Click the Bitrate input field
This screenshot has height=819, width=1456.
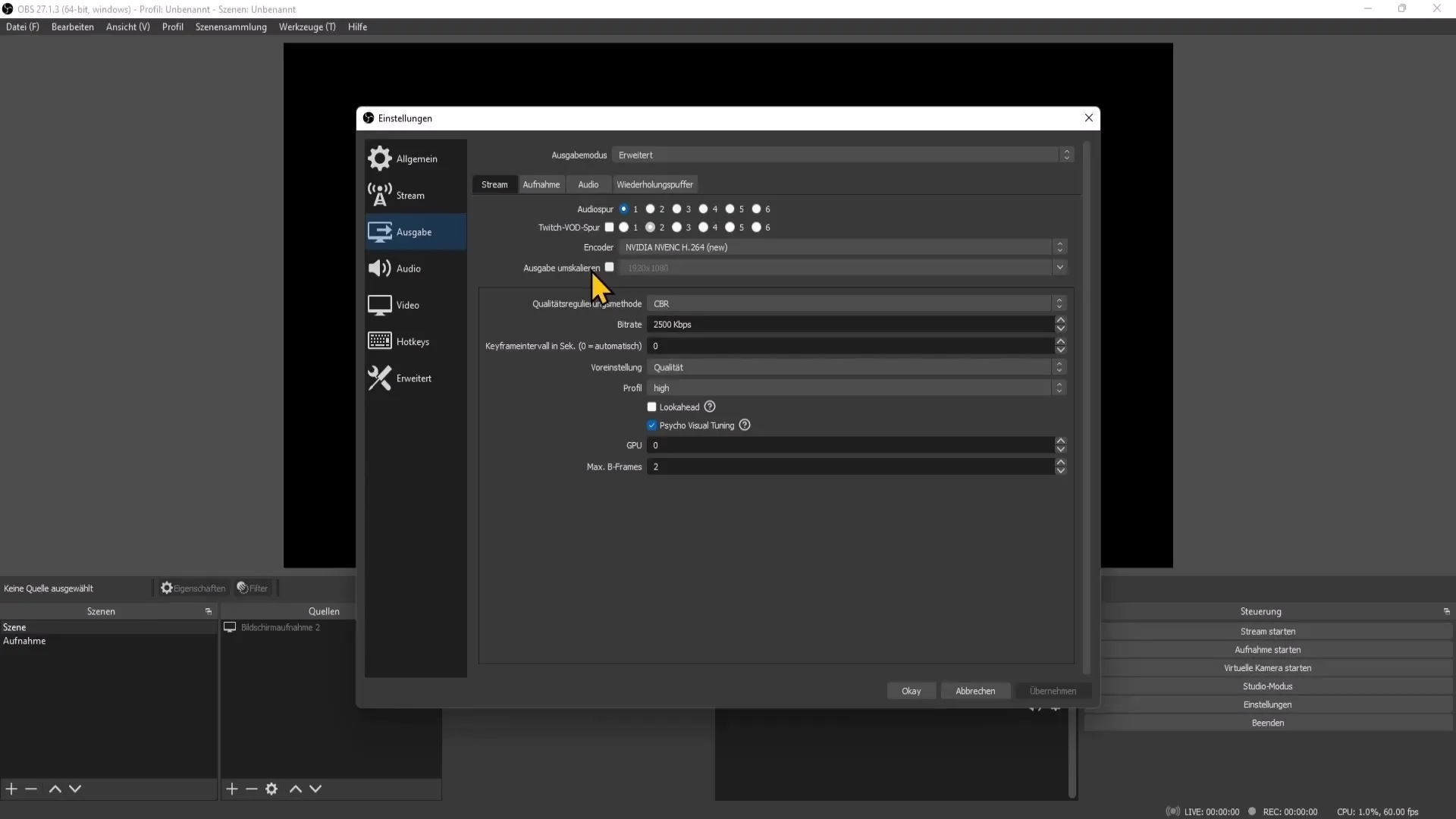tap(849, 324)
